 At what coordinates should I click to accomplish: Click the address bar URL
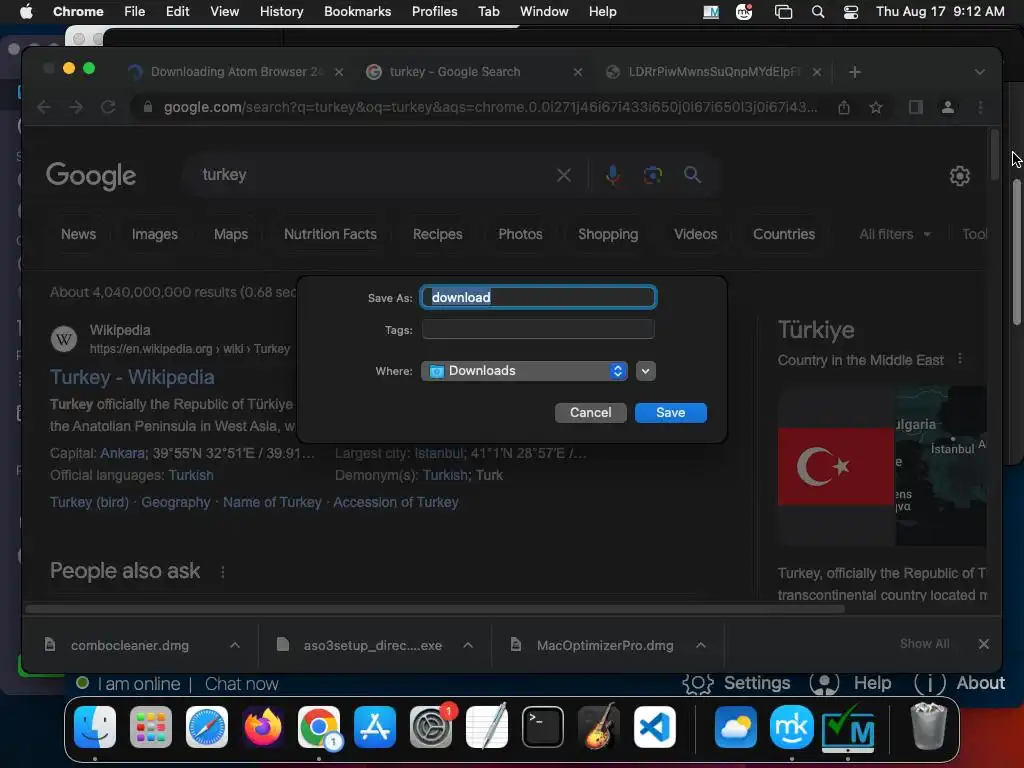[490, 107]
